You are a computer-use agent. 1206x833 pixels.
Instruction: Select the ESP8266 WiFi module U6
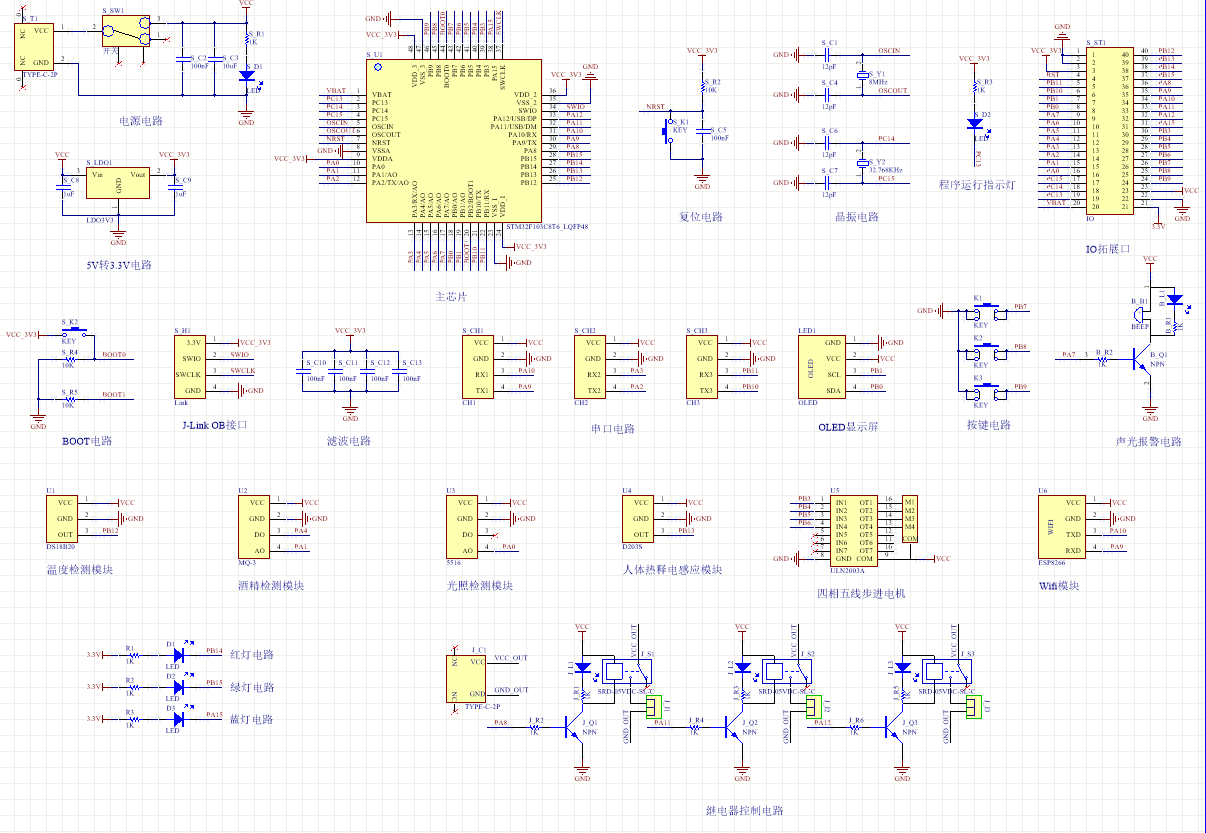[1062, 527]
